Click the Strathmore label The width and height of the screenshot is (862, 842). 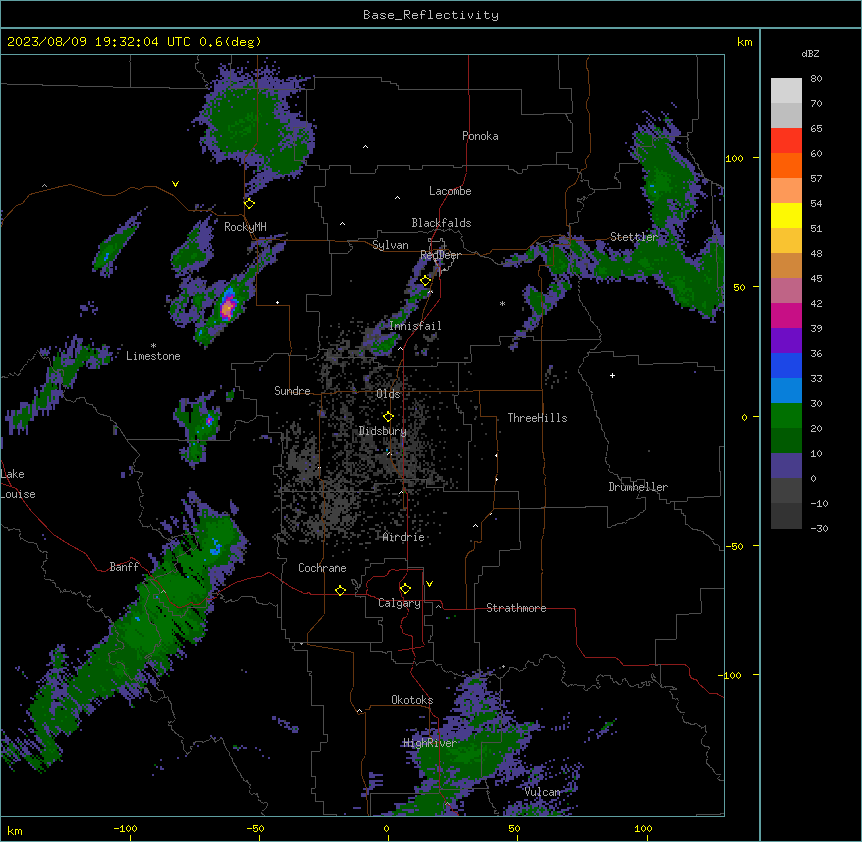[516, 608]
